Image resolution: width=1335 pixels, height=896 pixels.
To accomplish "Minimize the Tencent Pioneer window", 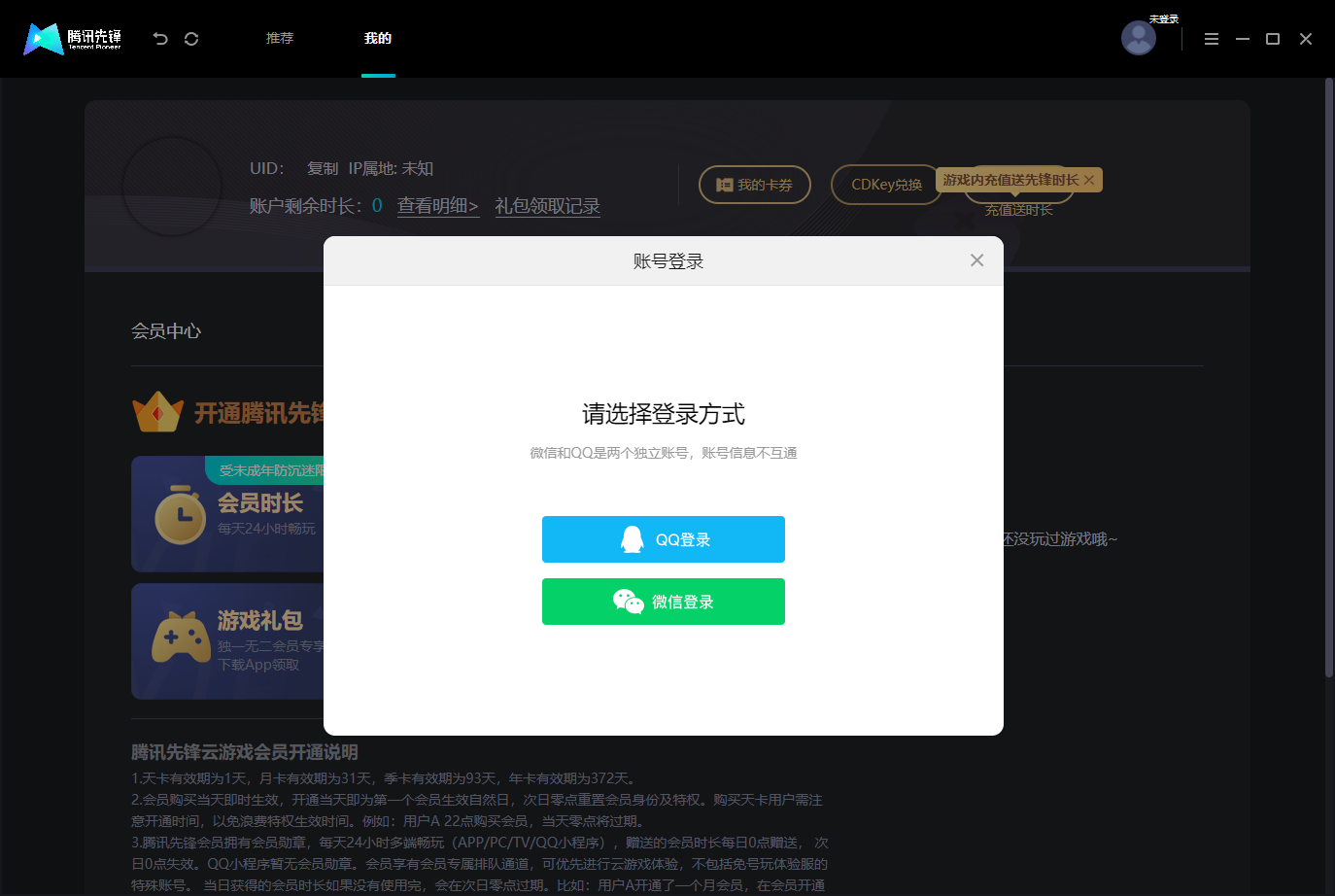I will coord(1243,39).
